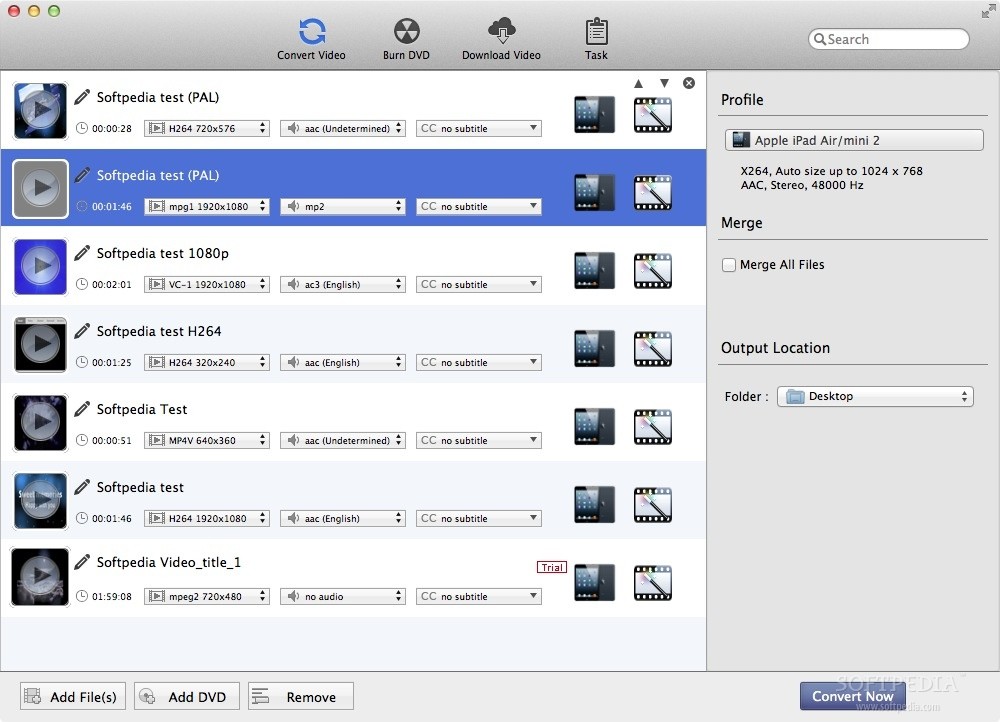Image resolution: width=1000 pixels, height=722 pixels.
Task: Move selected video down the list
Action: coord(662,84)
